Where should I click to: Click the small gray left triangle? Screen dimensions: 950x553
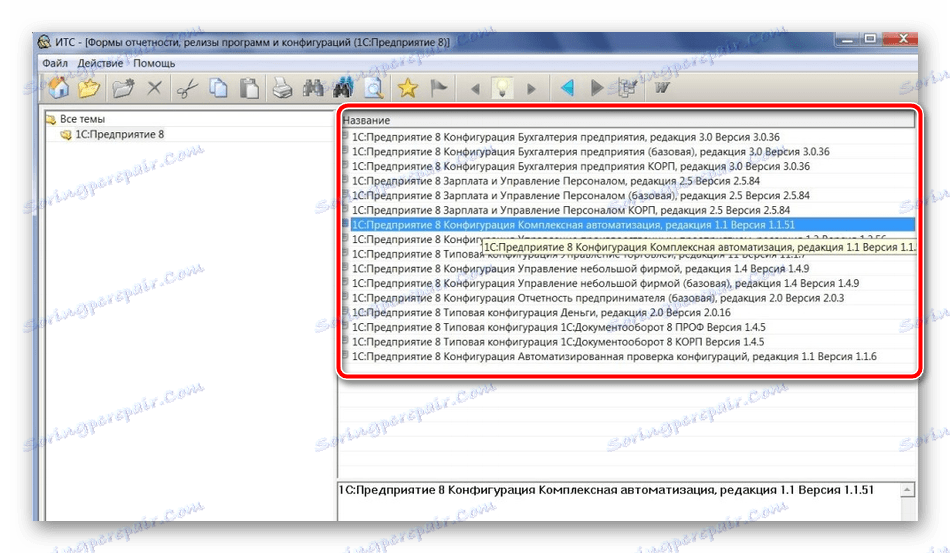click(475, 89)
